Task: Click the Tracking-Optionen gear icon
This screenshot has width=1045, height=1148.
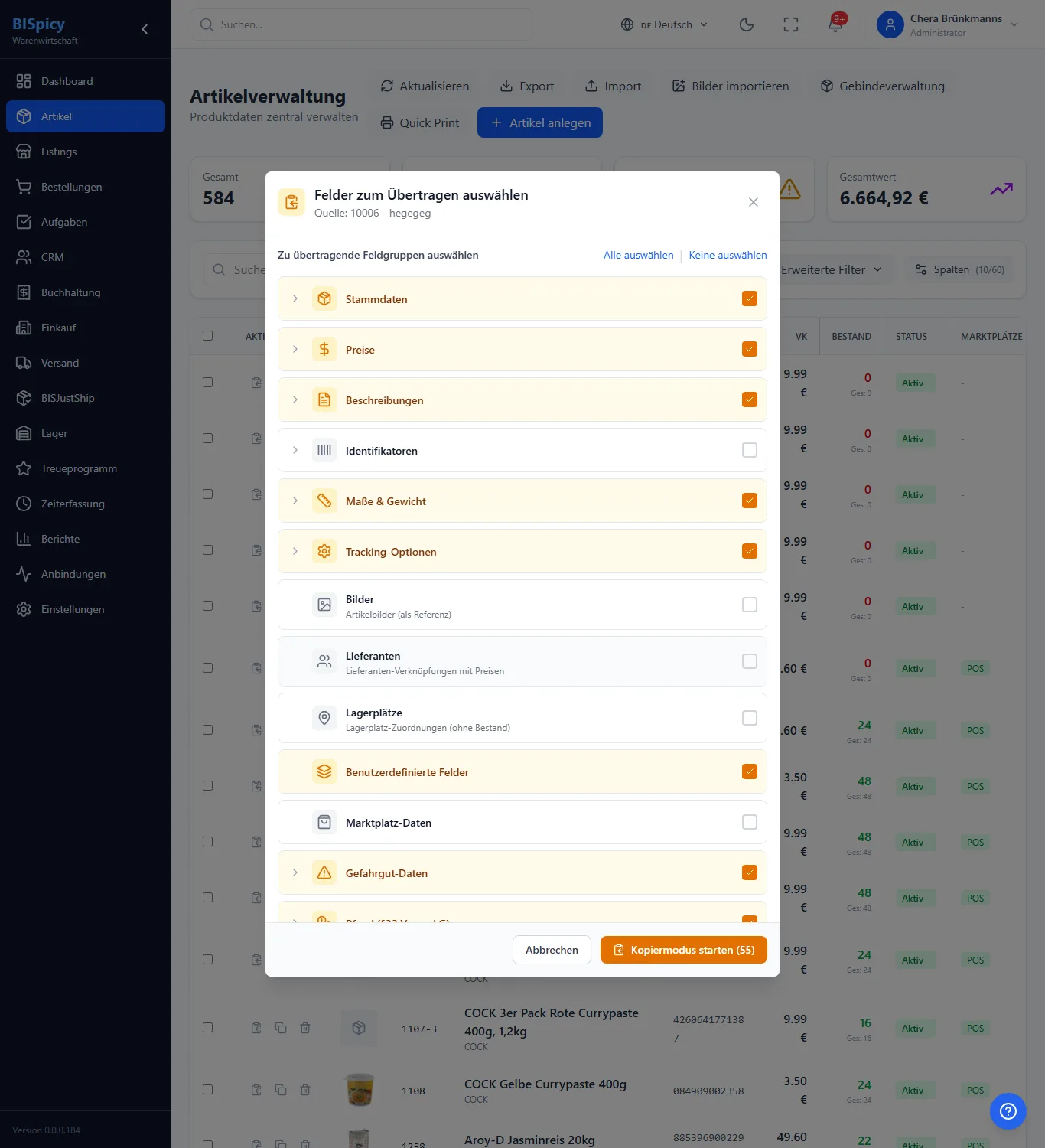Action: pos(324,551)
